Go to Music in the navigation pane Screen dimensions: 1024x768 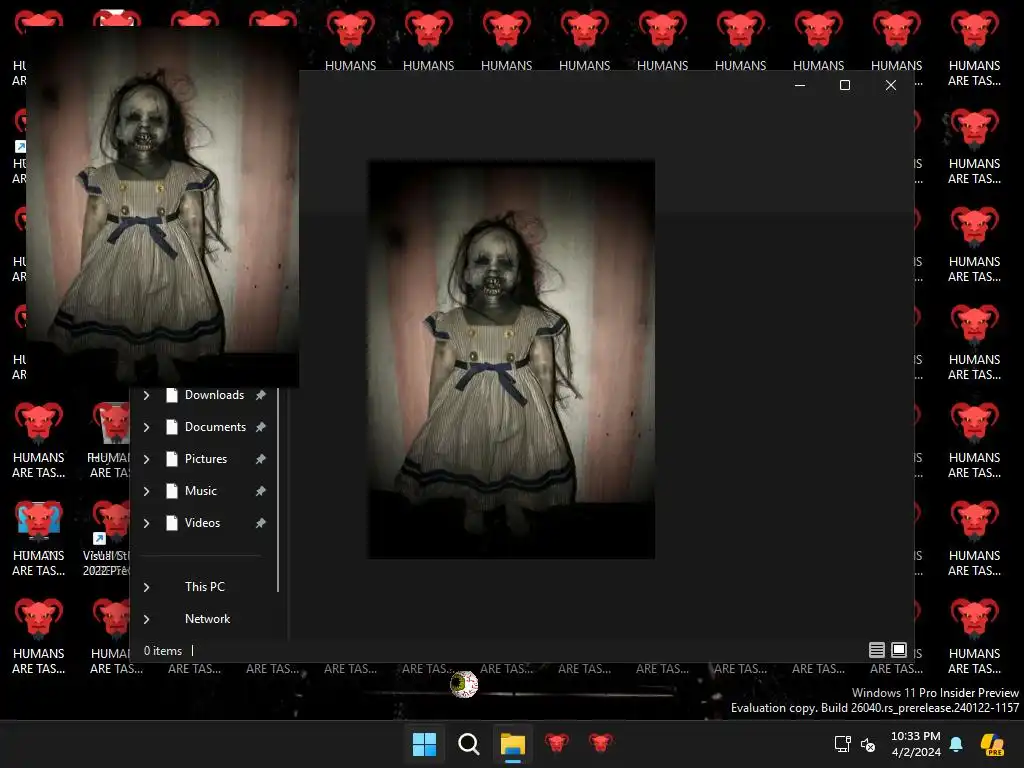[200, 491]
